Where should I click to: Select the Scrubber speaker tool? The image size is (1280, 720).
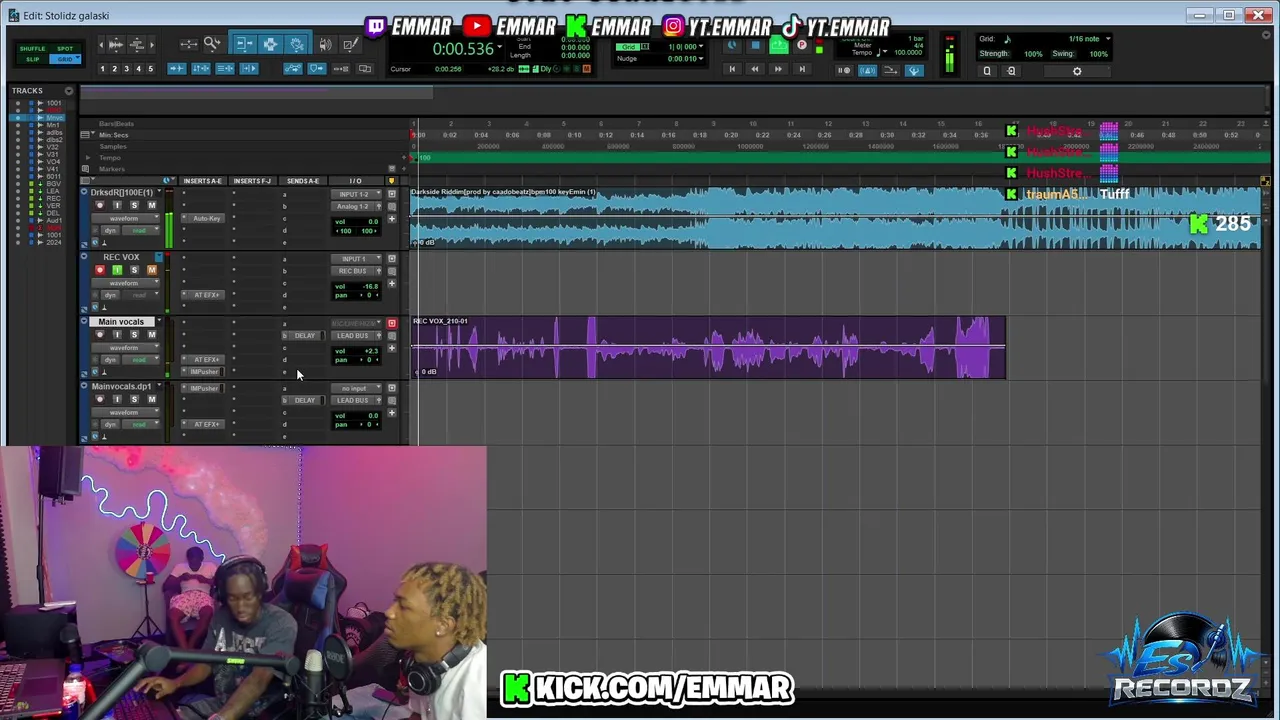pos(326,44)
